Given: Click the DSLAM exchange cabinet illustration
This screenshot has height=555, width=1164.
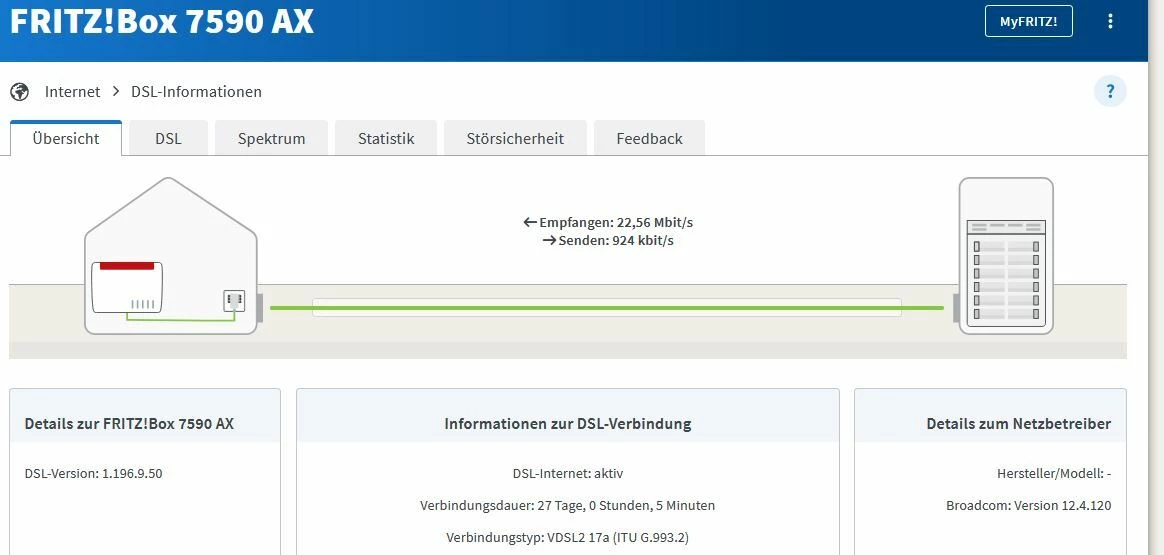Looking at the screenshot, I should (1005, 256).
